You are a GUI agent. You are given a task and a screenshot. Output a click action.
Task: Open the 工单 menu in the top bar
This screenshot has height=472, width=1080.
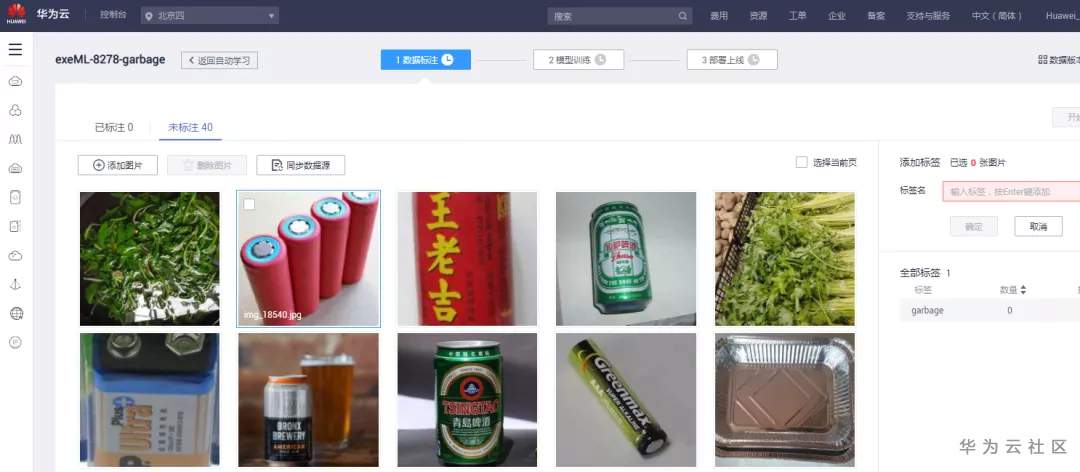tap(798, 16)
